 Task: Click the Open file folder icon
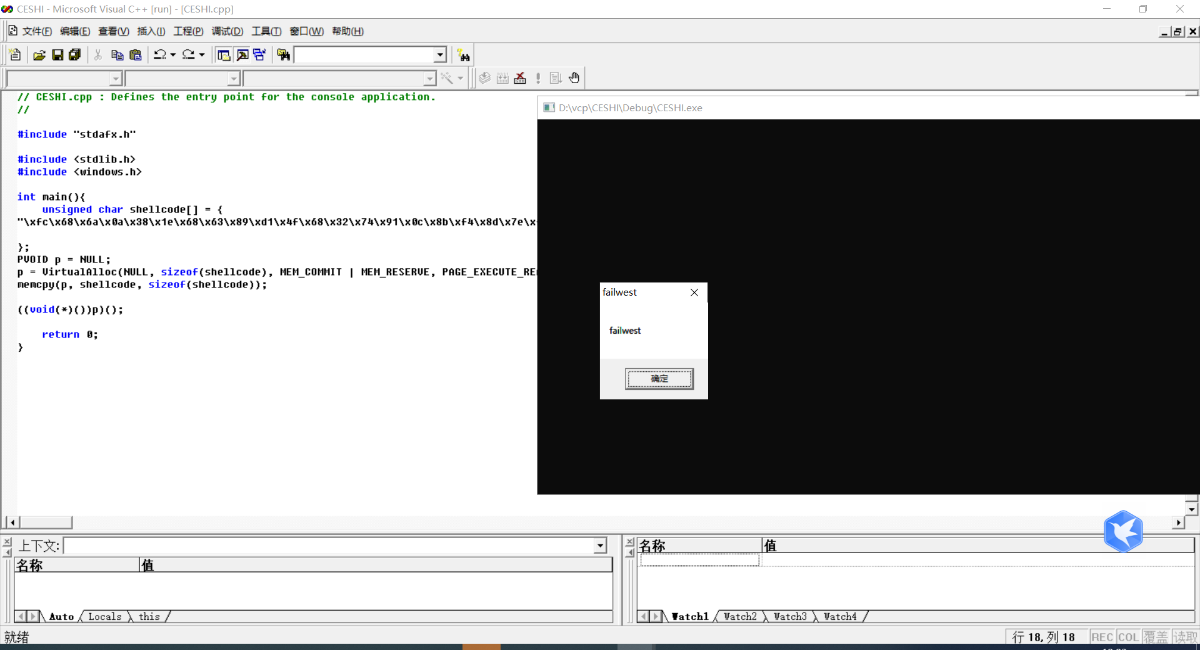point(39,55)
